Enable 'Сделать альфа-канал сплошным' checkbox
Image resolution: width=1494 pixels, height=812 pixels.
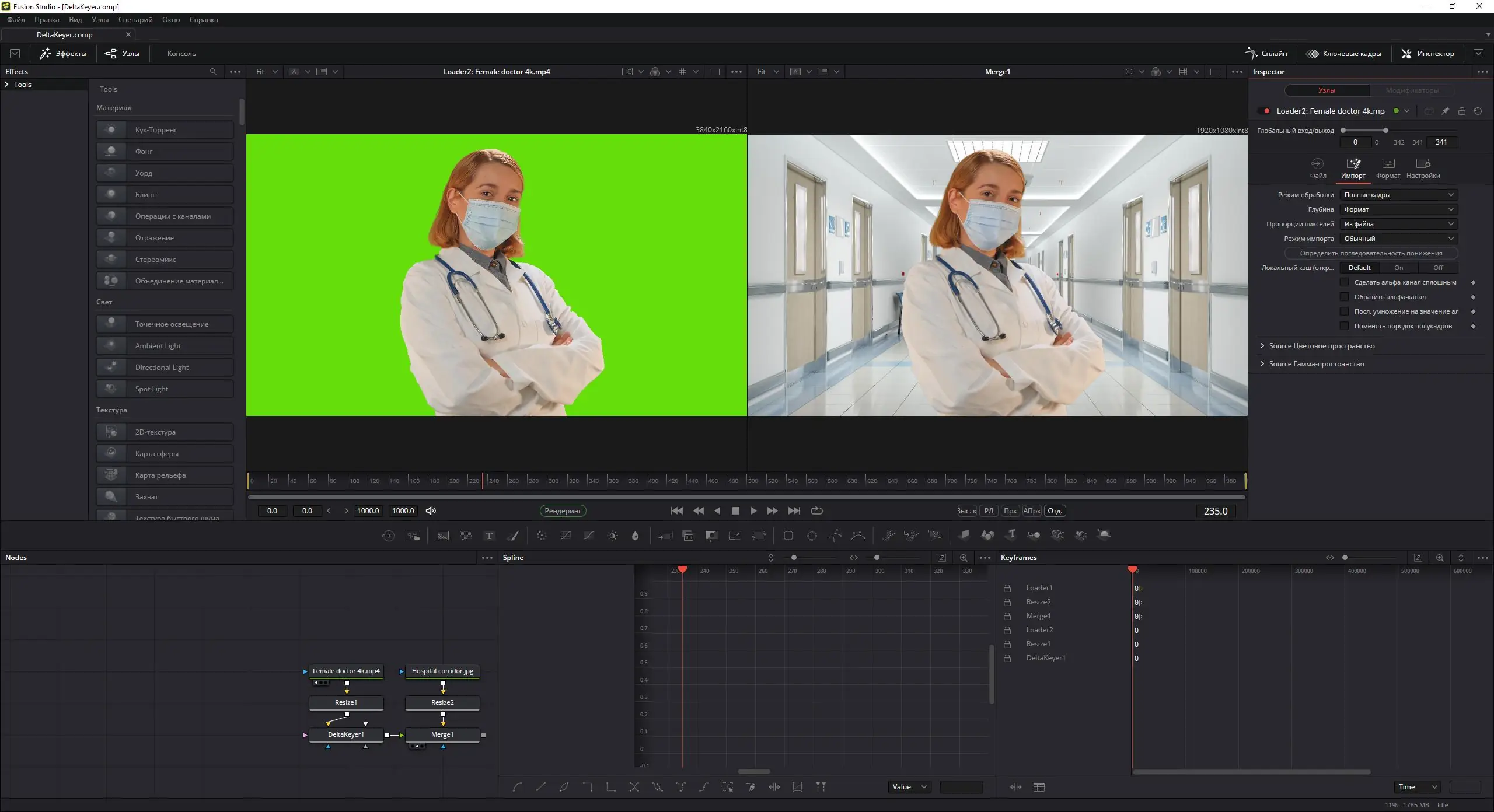click(1345, 282)
